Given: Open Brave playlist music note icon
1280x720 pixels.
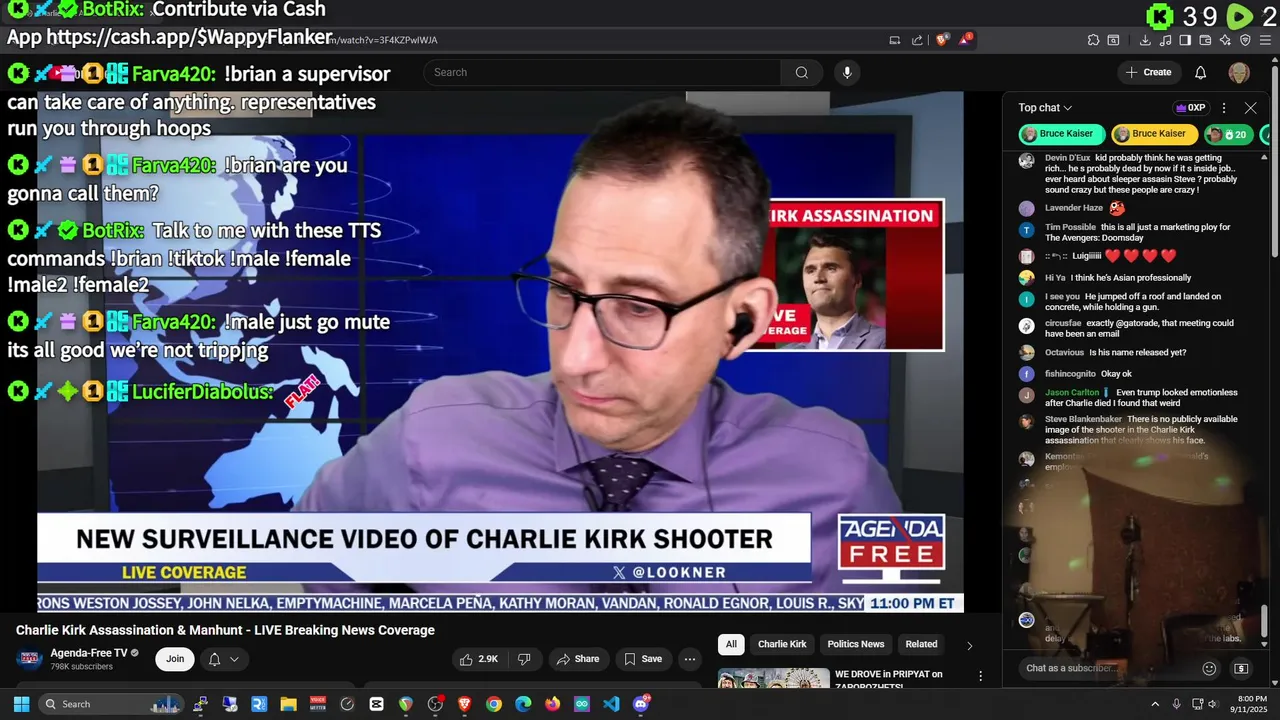Looking at the screenshot, I should (x=1165, y=40).
